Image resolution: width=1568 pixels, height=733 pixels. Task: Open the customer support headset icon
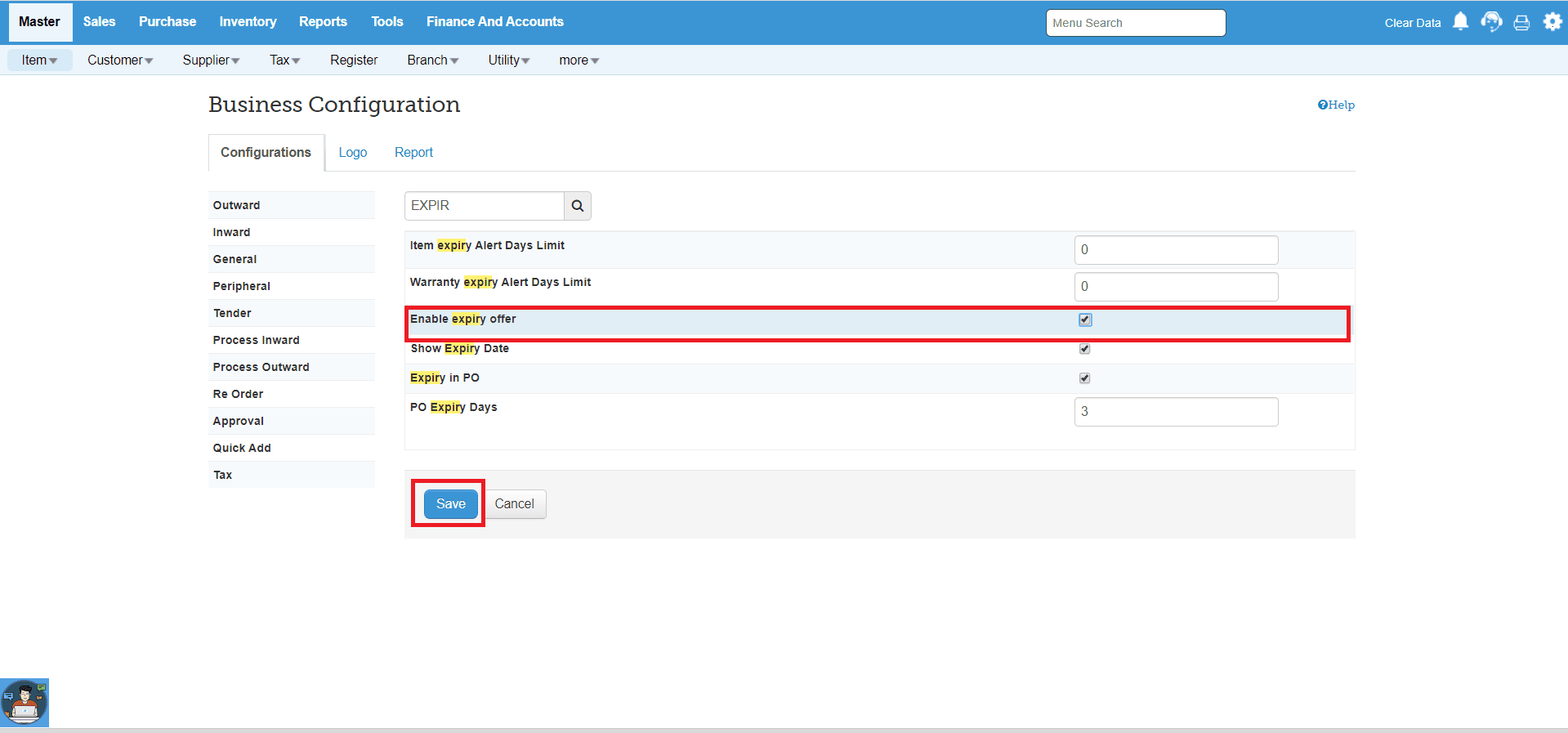1491,22
